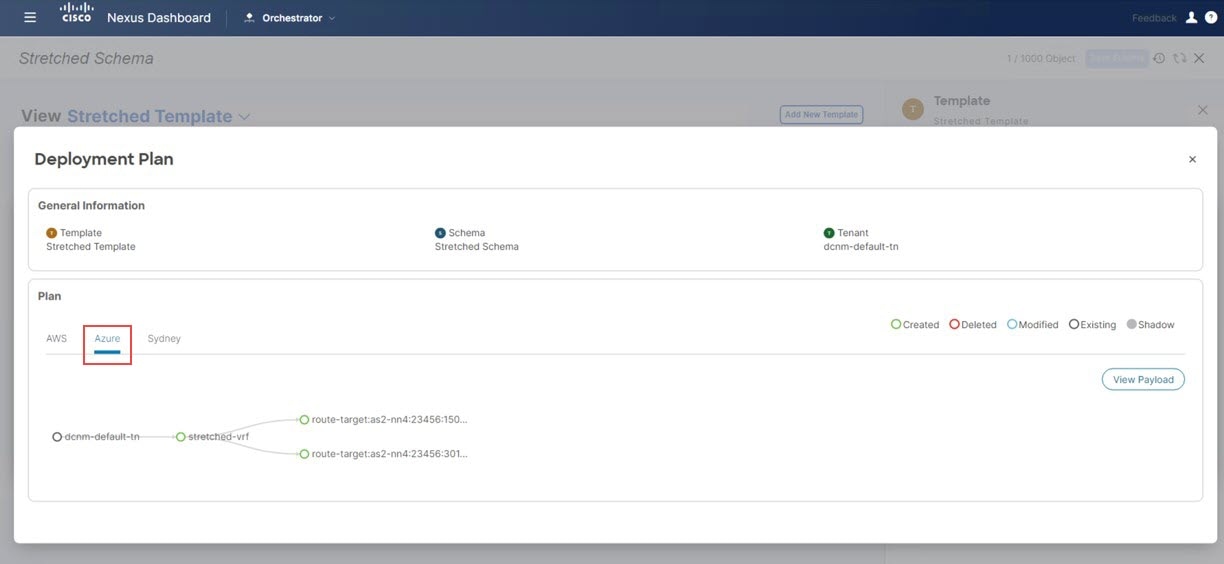This screenshot has height=564, width=1224.
Task: Close the Template side panel
Action: 1203,109
